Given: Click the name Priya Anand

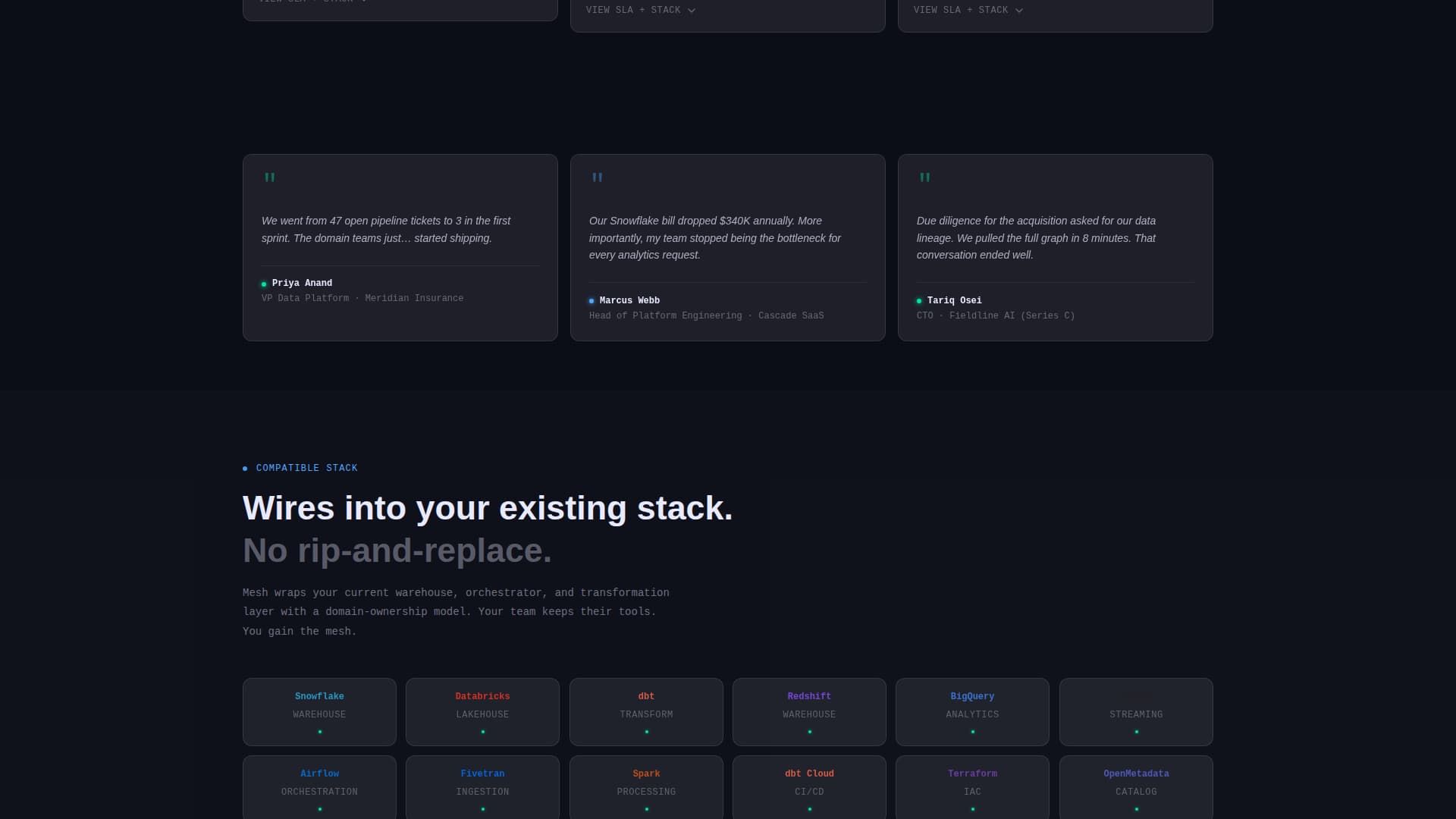Looking at the screenshot, I should (302, 283).
